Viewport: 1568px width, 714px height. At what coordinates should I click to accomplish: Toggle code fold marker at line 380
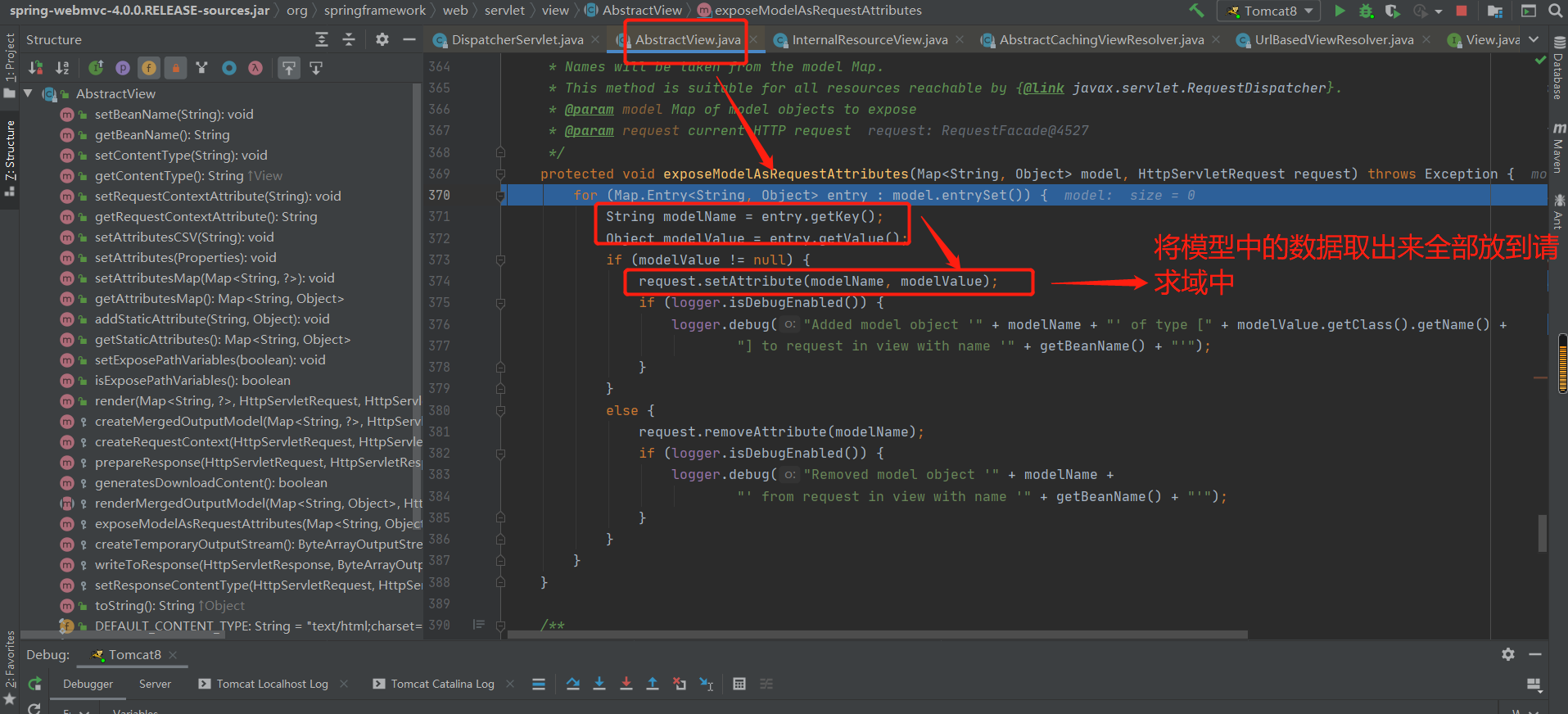coord(500,410)
